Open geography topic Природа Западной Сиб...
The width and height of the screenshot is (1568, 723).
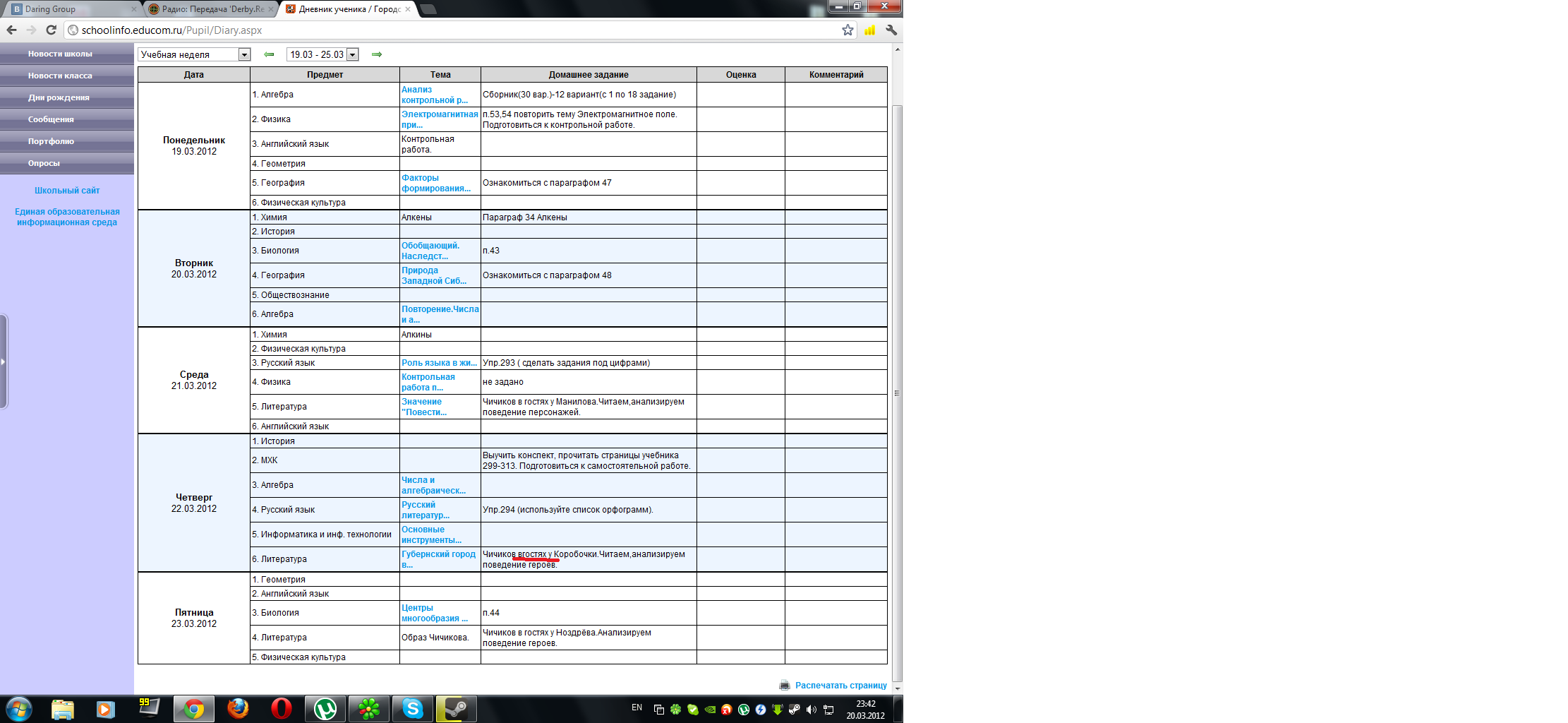click(434, 275)
